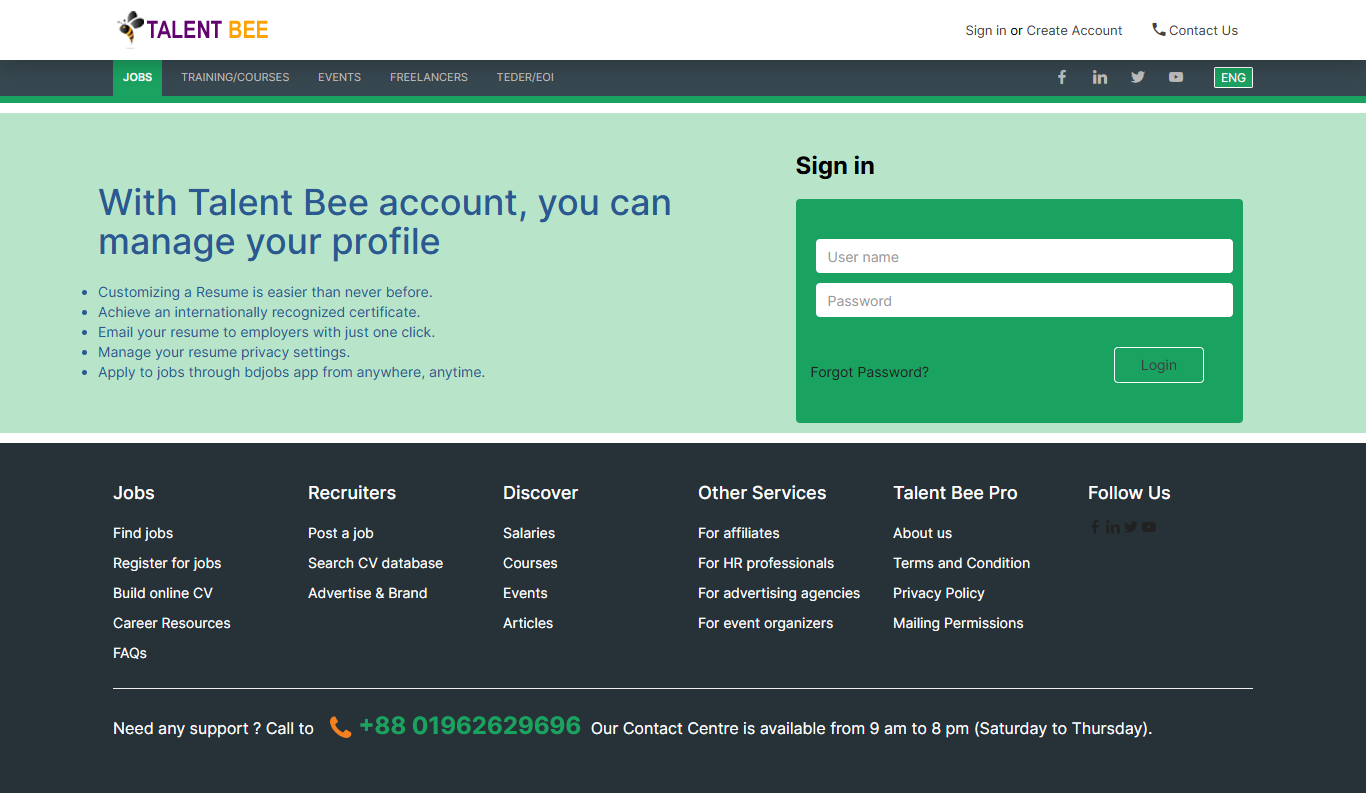
Task: Click LinkedIn icon under Follow Us
Action: (x=1113, y=527)
